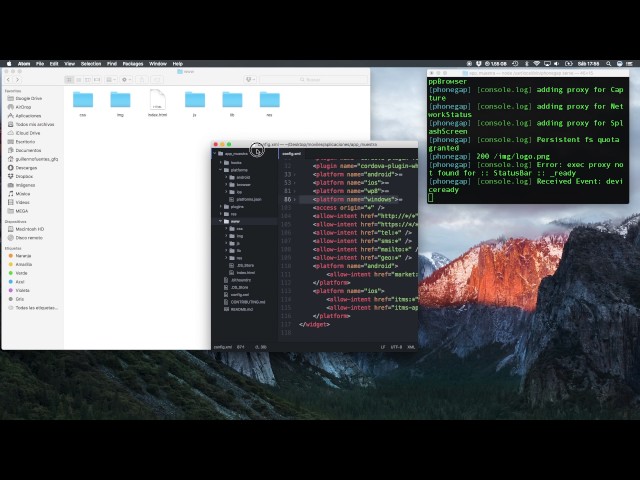Click the Wi-Fi status icon
This screenshot has height=480, width=640.
click(x=537, y=64)
